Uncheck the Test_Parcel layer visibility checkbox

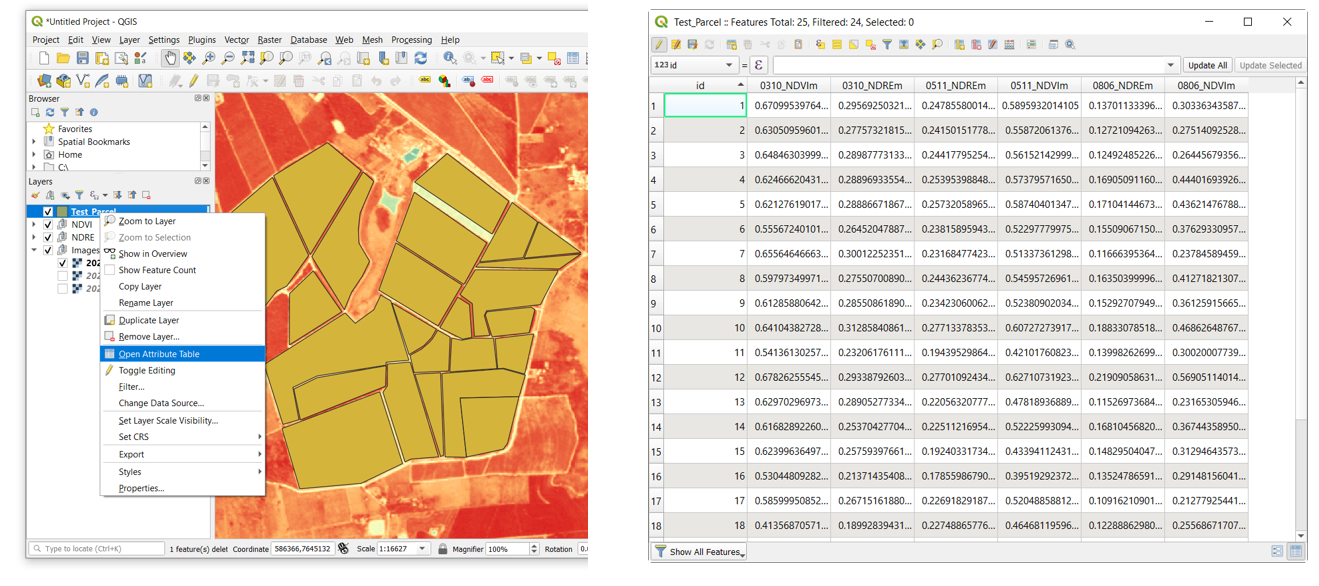coord(48,212)
